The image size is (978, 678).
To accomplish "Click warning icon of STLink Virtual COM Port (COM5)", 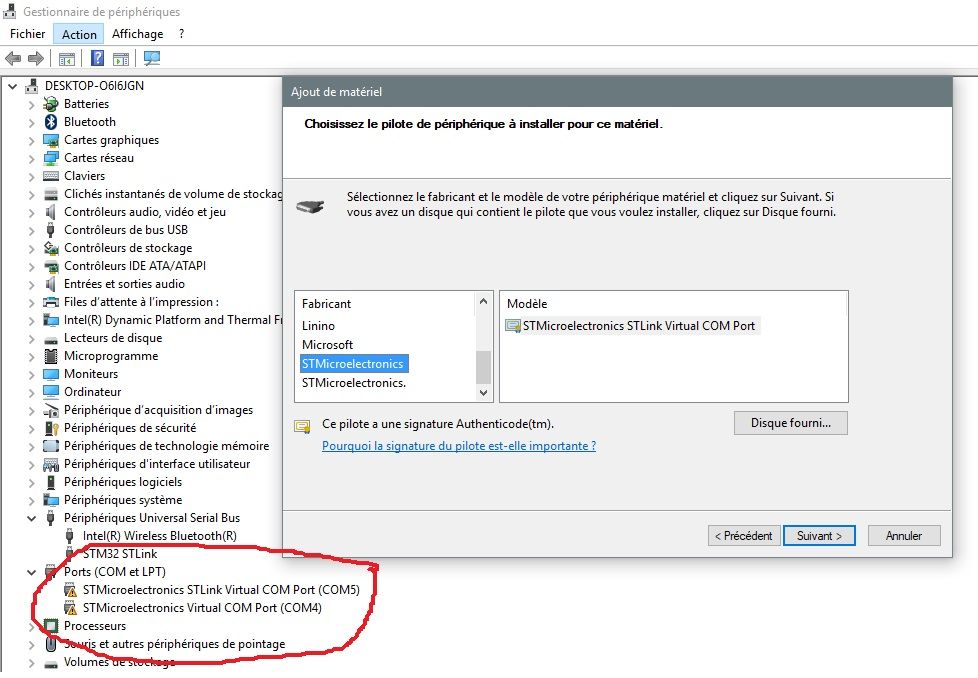I will click(70, 590).
